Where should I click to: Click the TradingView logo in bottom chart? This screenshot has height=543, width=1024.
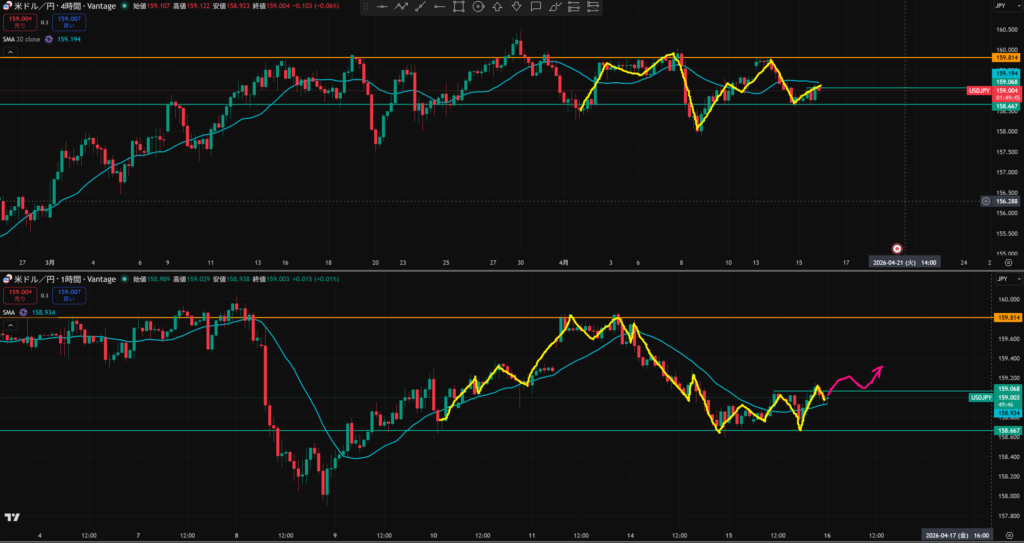click(x=12, y=517)
